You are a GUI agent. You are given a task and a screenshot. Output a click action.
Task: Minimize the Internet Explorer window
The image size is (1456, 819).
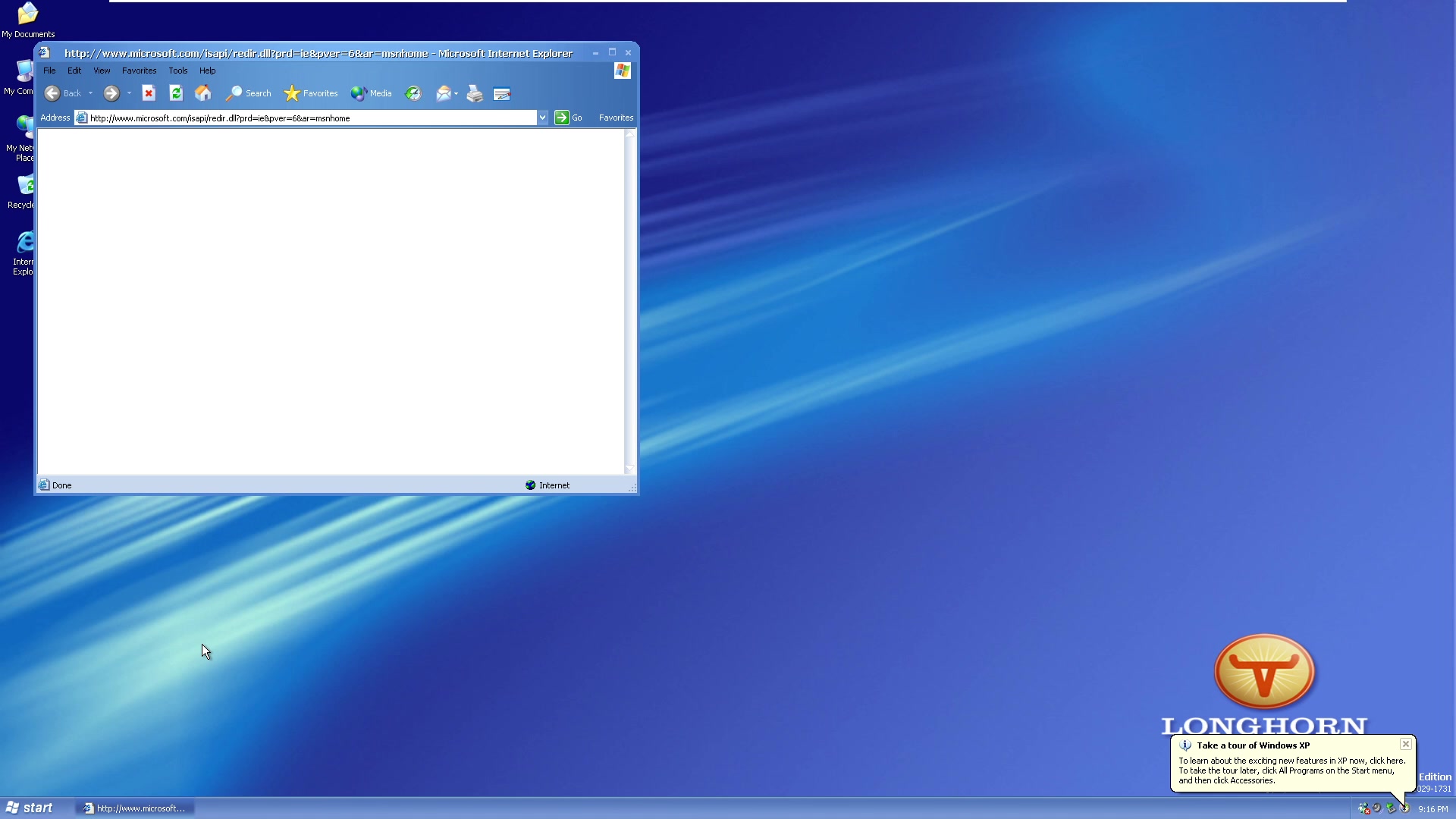click(x=595, y=53)
